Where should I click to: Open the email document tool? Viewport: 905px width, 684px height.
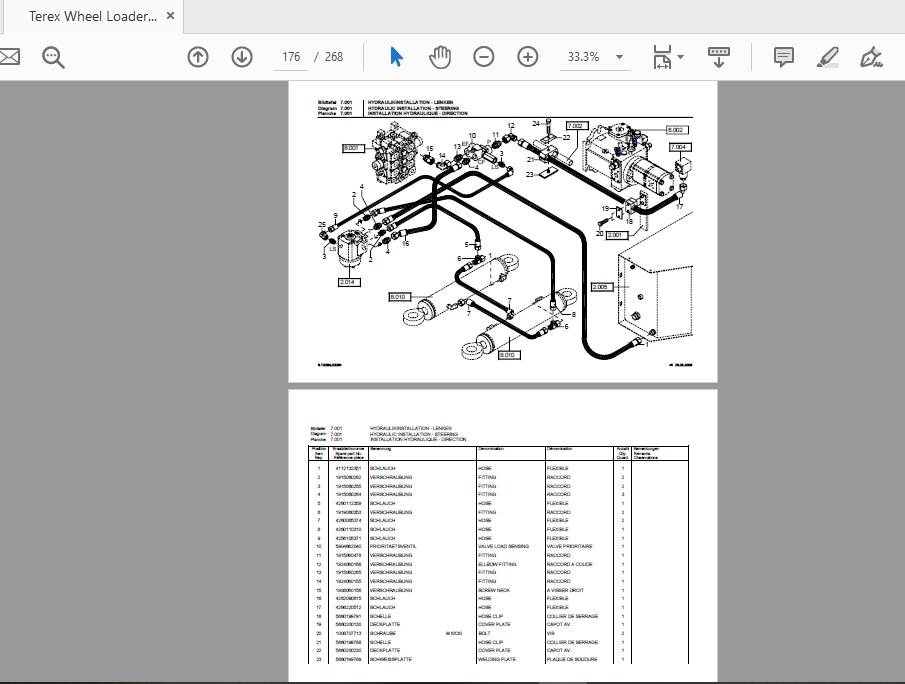[x=10, y=57]
